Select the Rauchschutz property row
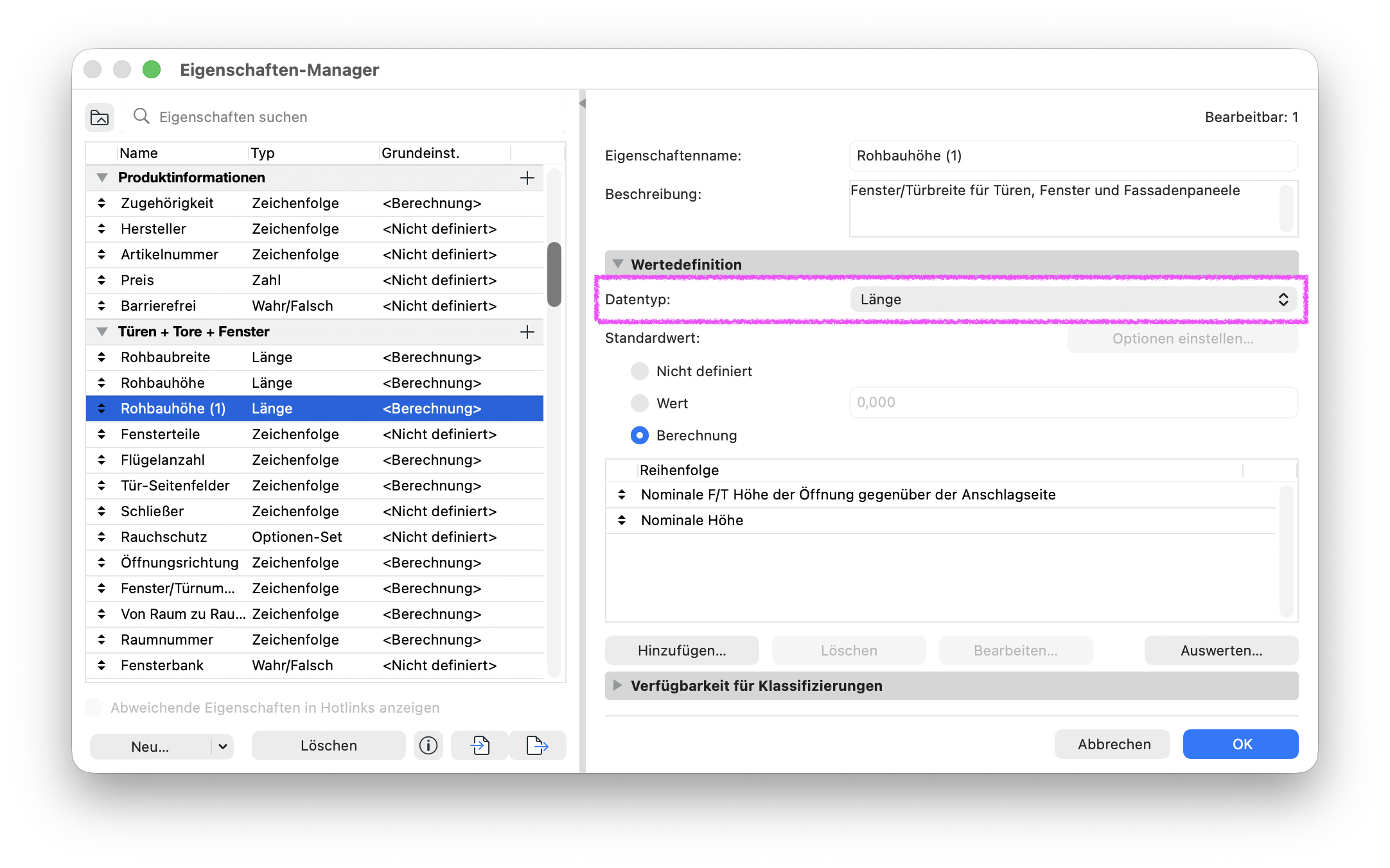The width and height of the screenshot is (1390, 868). tap(315, 537)
